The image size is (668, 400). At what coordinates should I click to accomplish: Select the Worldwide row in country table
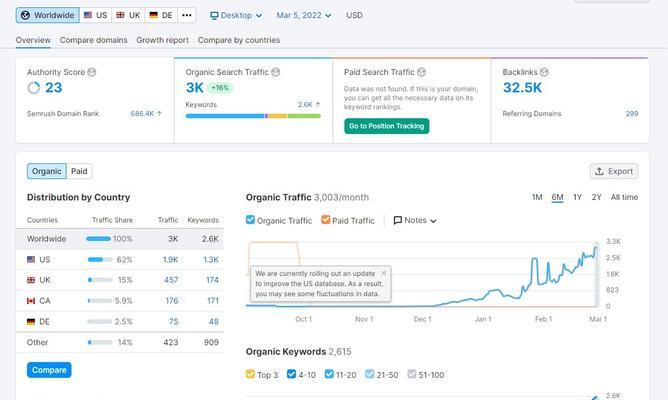pyautogui.click(x=120, y=239)
